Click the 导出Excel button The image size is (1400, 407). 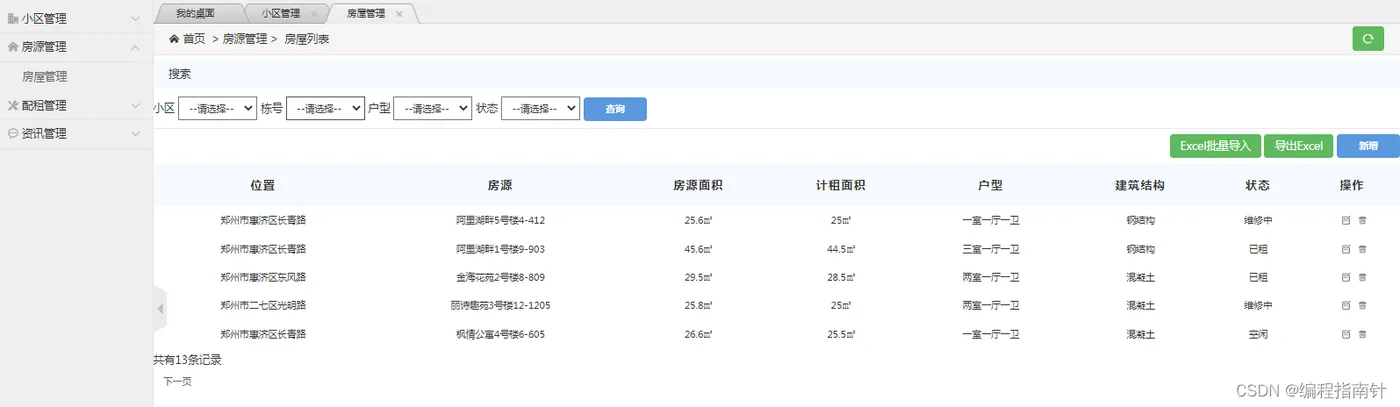click(x=1298, y=146)
